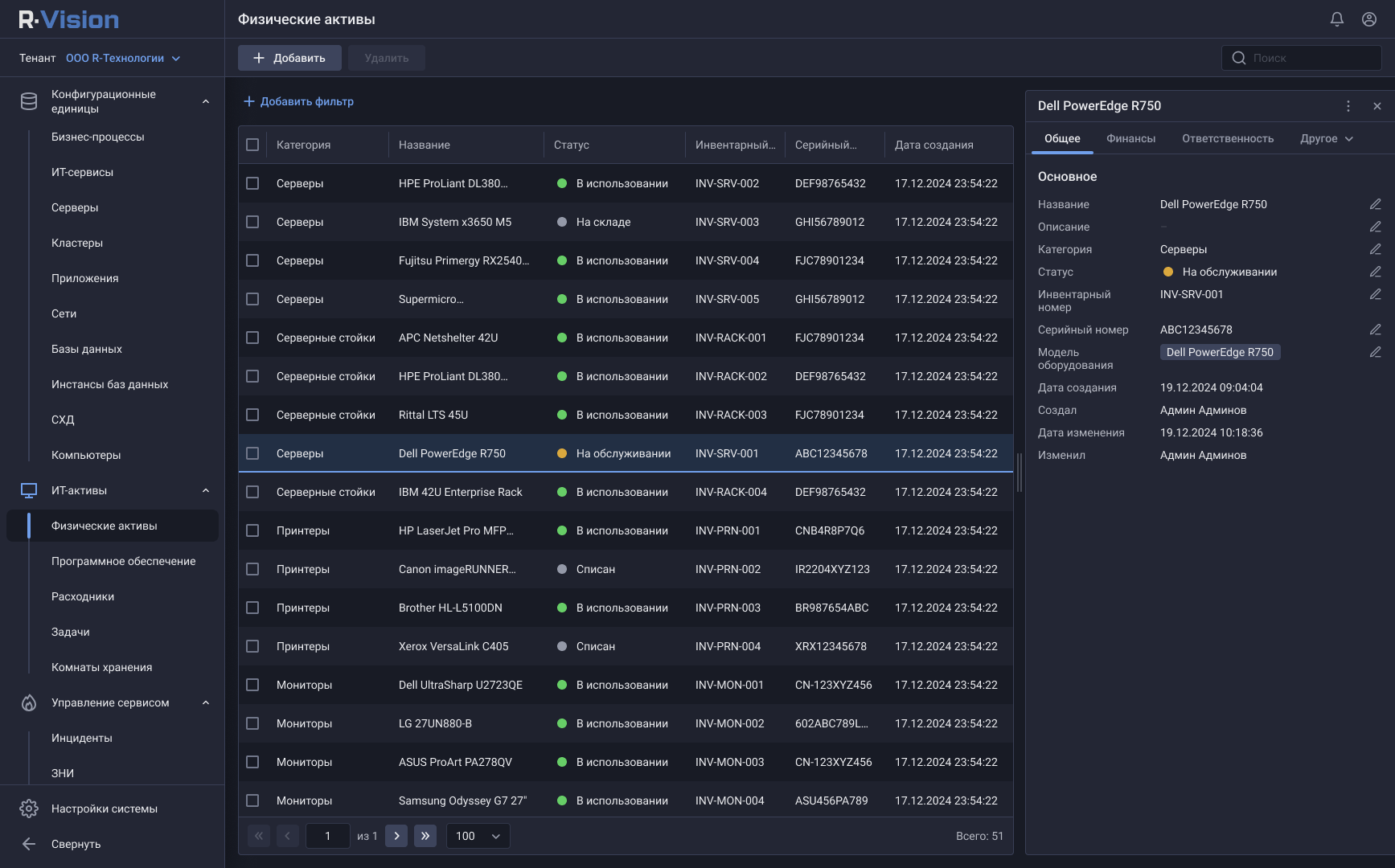Image resolution: width=1395 pixels, height=868 pixels.
Task: Edit the Статус field with pencil icon
Action: 1376,272
